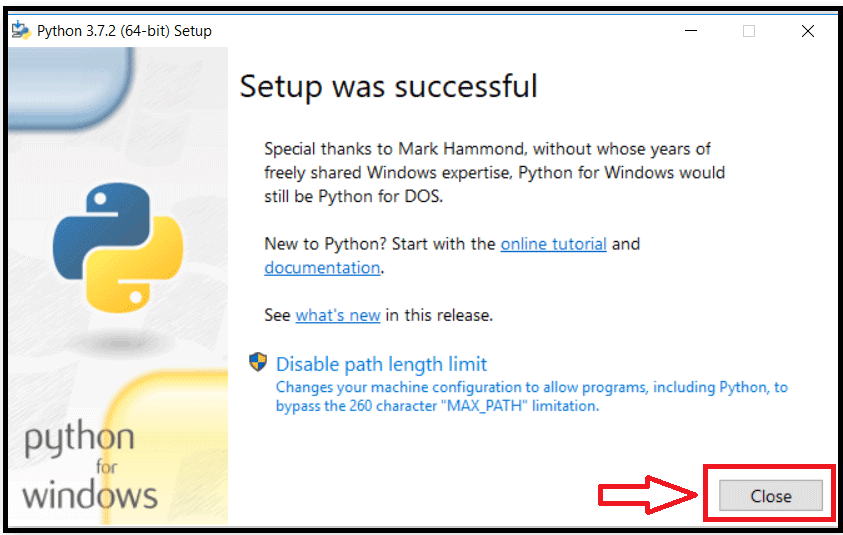843x535 pixels.
Task: Click the 'New to Python?' text
Action: coord(329,244)
